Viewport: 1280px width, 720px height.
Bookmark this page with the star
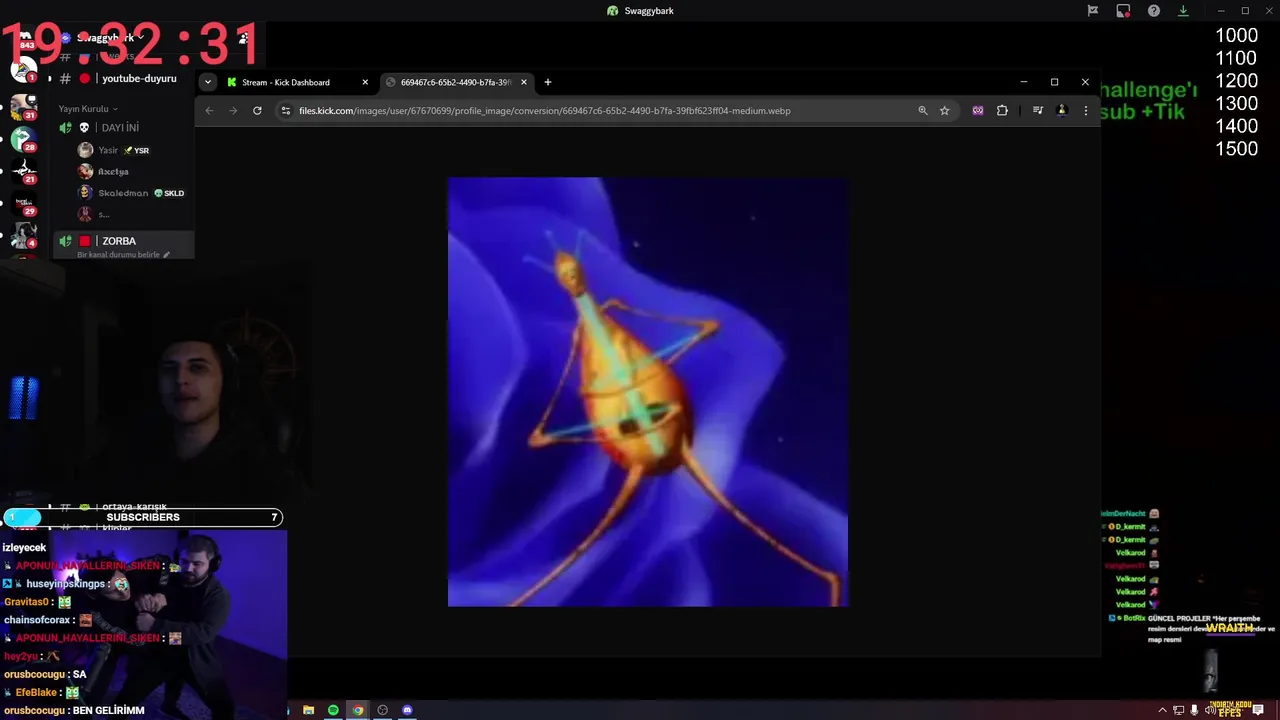pos(944,111)
